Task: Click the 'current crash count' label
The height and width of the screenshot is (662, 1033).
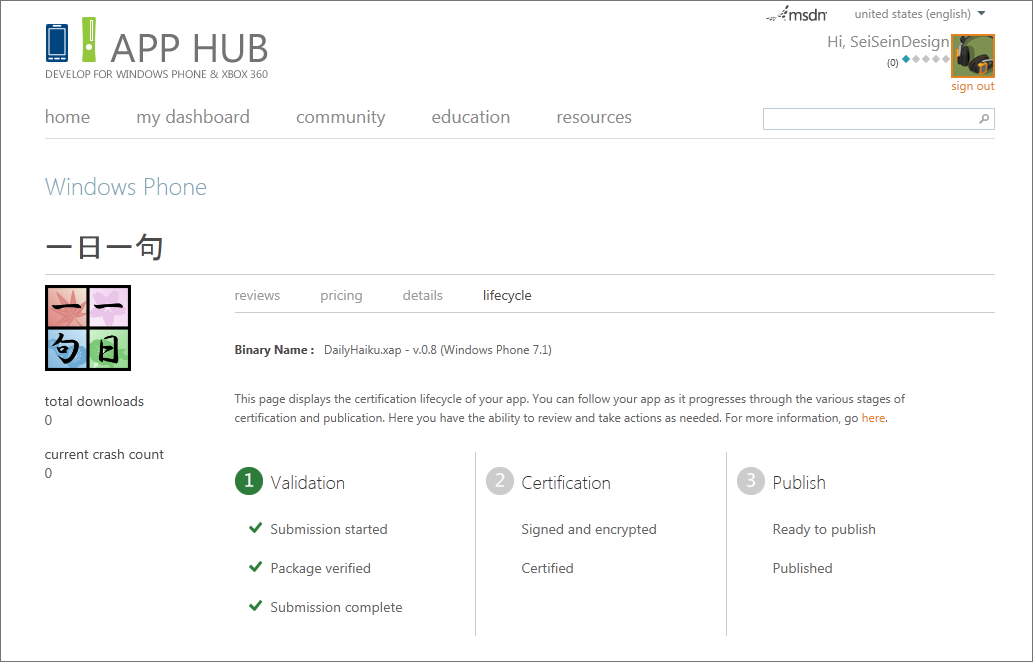Action: [x=104, y=455]
